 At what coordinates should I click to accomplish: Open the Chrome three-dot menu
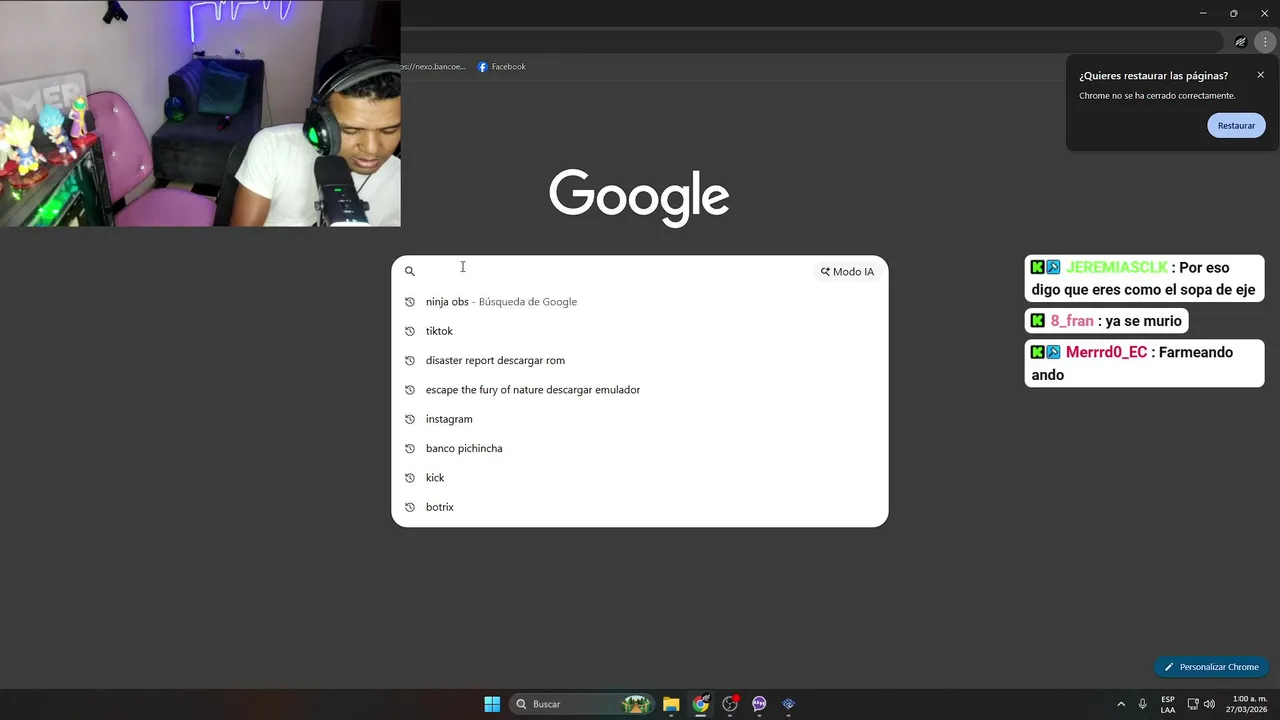1266,42
